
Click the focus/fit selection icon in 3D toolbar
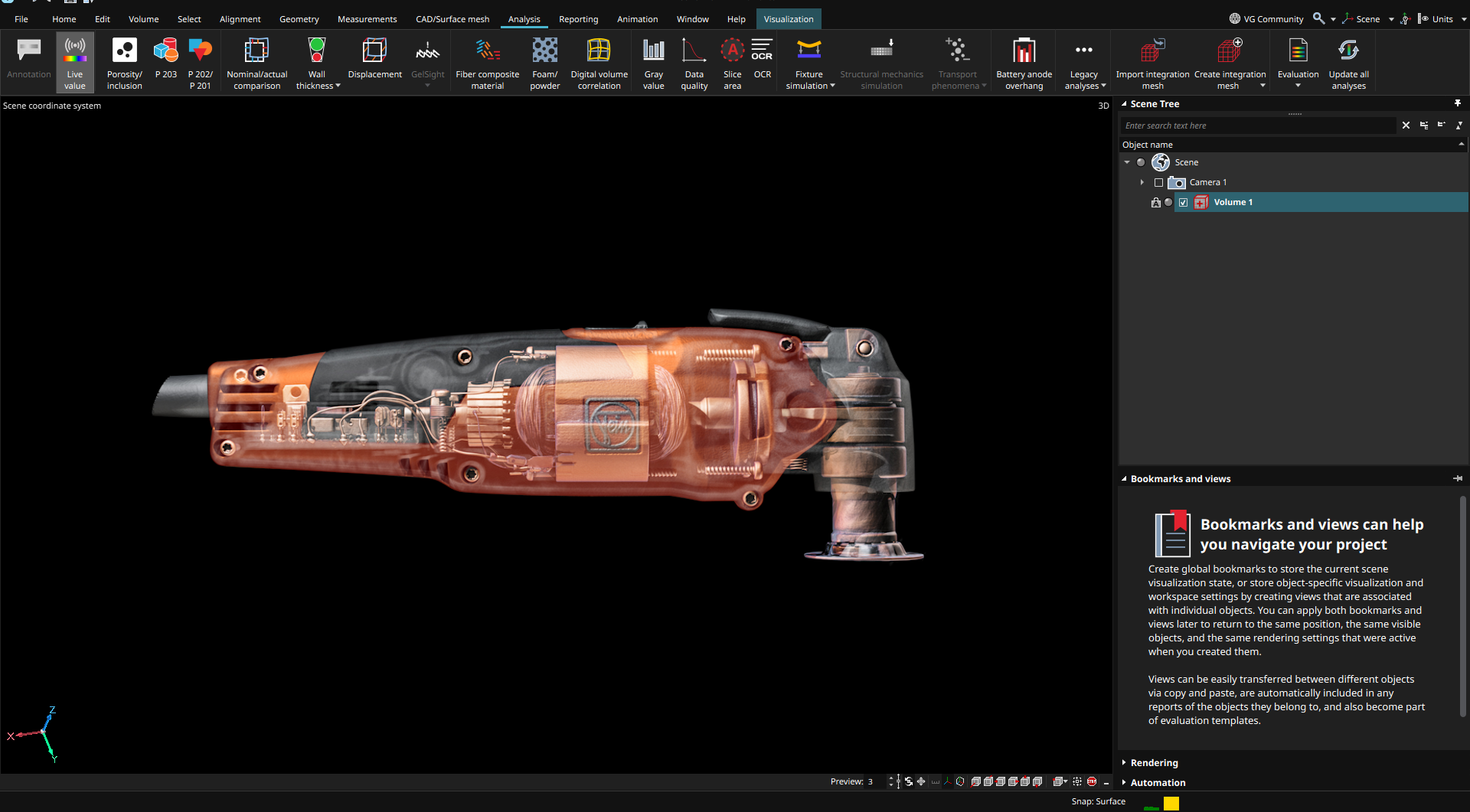[1077, 781]
